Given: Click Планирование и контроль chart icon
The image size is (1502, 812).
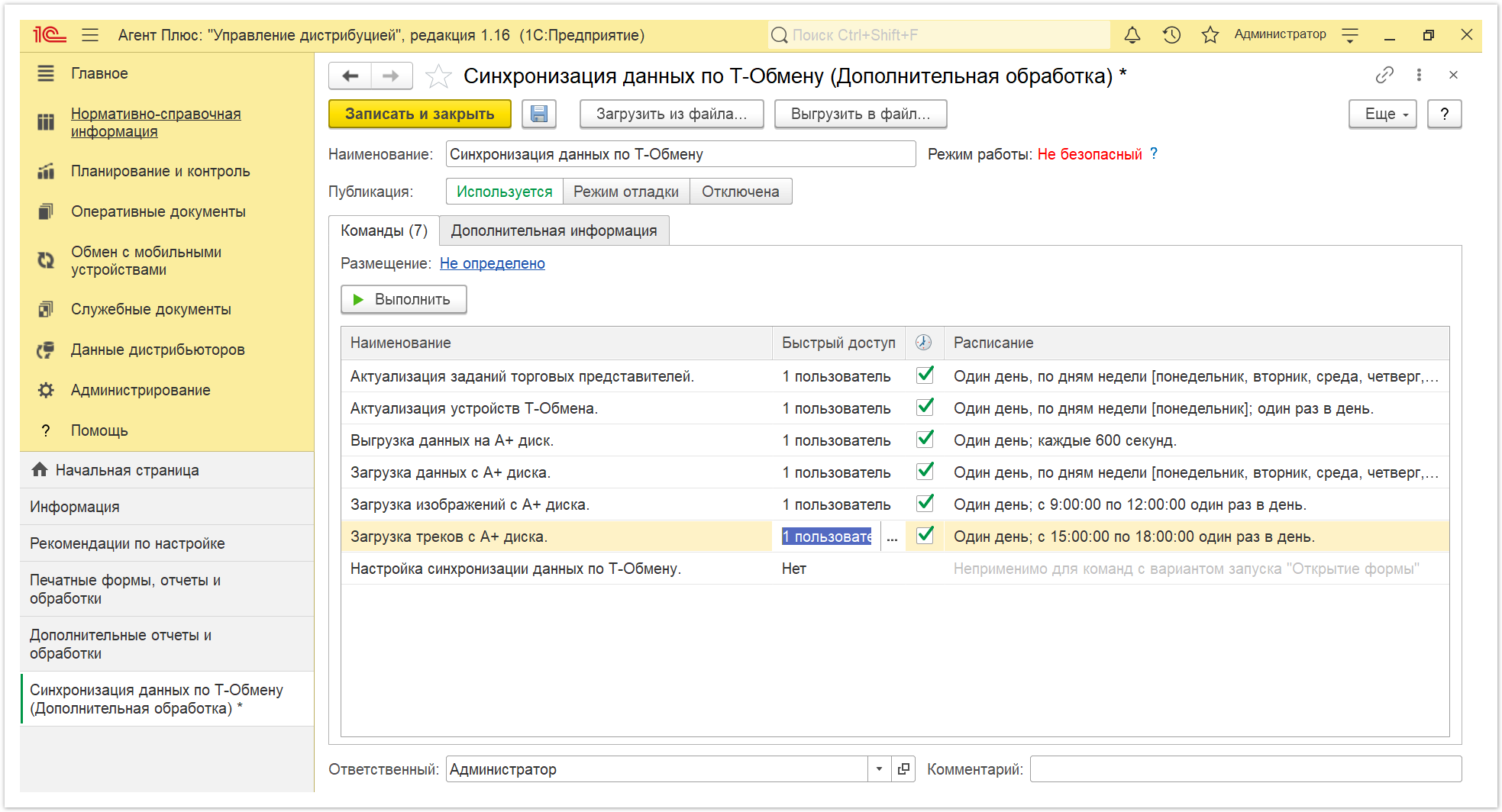Looking at the screenshot, I should [x=46, y=171].
